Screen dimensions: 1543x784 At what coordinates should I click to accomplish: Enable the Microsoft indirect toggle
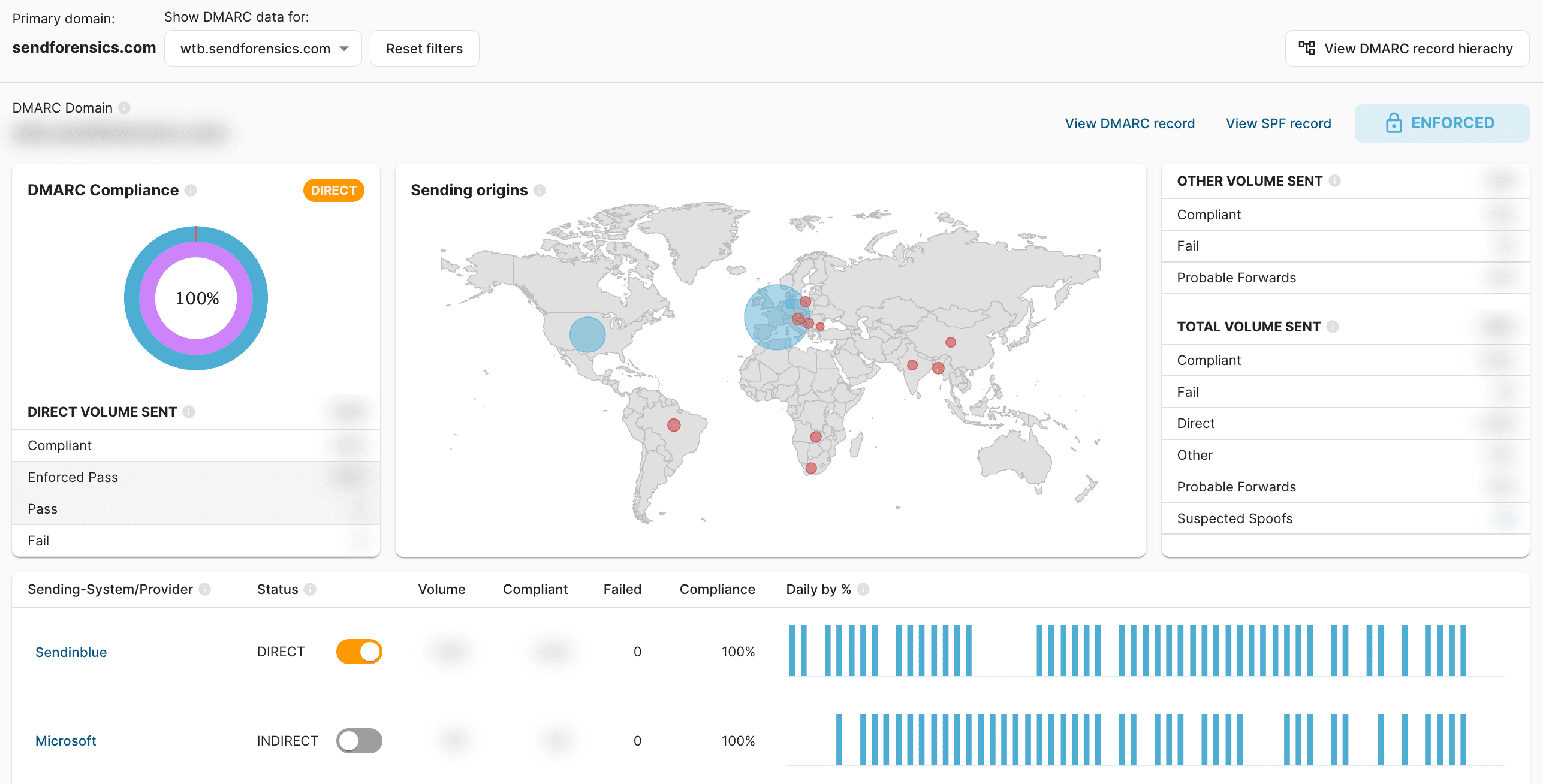[359, 741]
